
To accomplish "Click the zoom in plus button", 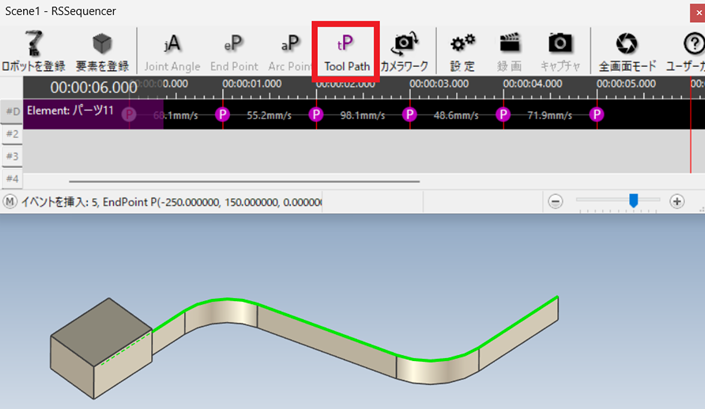I will [677, 201].
